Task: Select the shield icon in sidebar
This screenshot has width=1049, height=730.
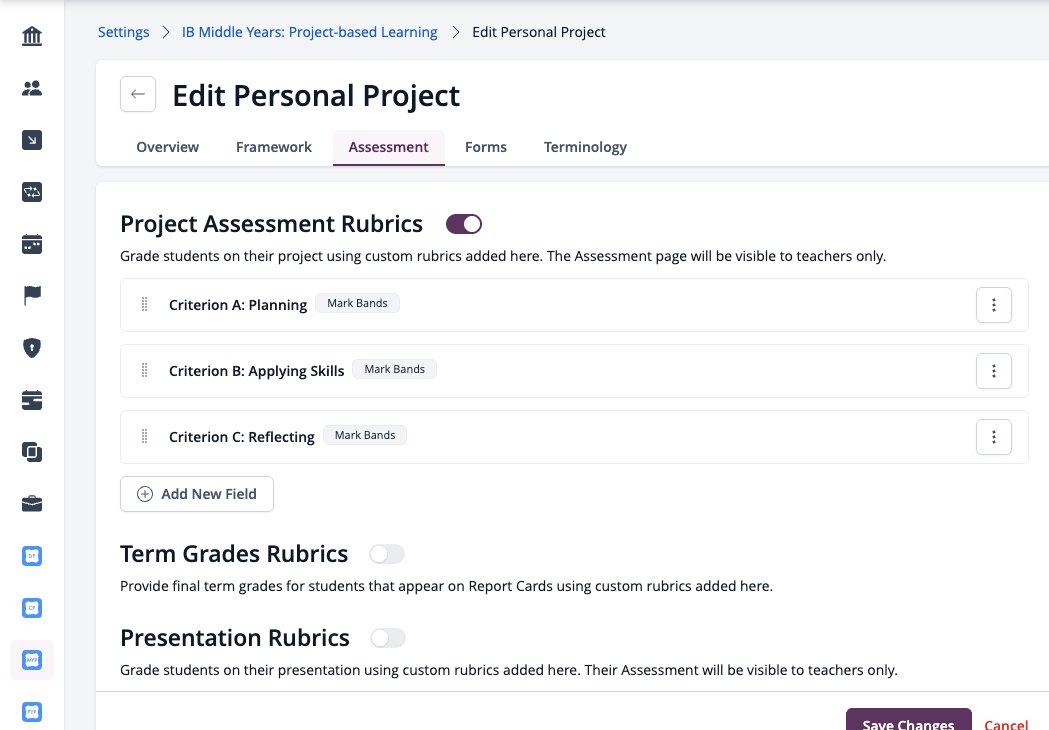Action: click(31, 348)
